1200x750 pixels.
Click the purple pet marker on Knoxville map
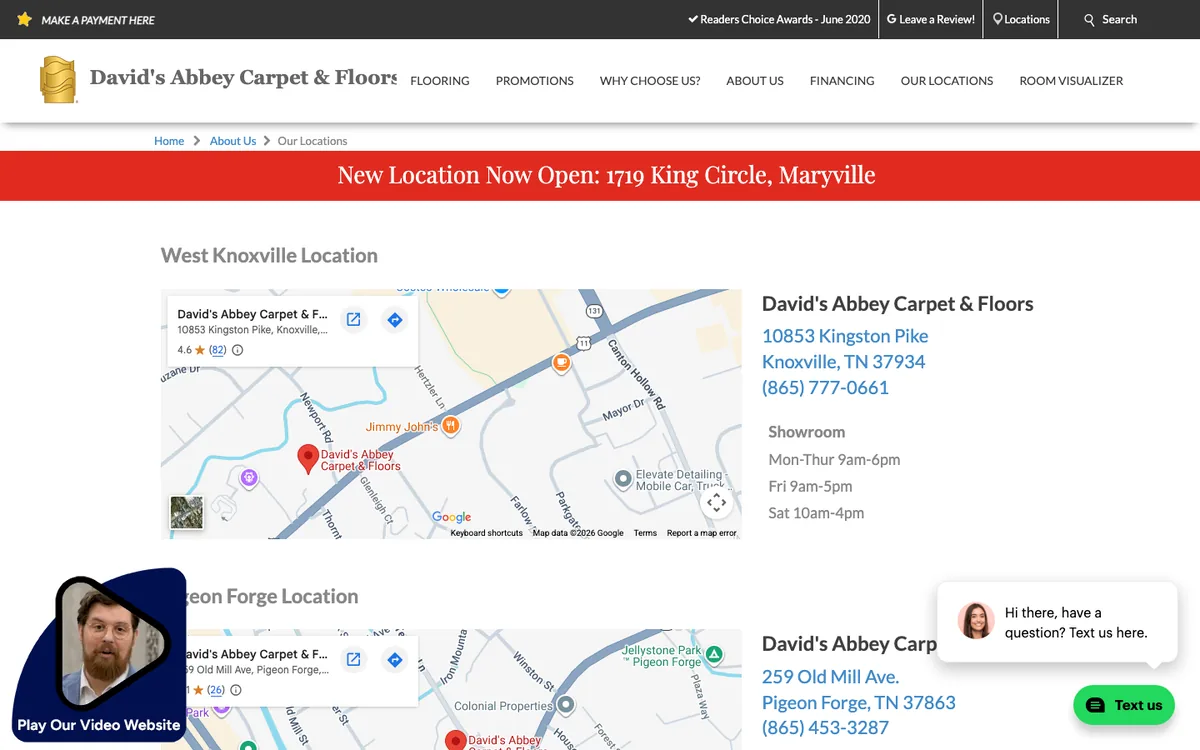coord(249,478)
